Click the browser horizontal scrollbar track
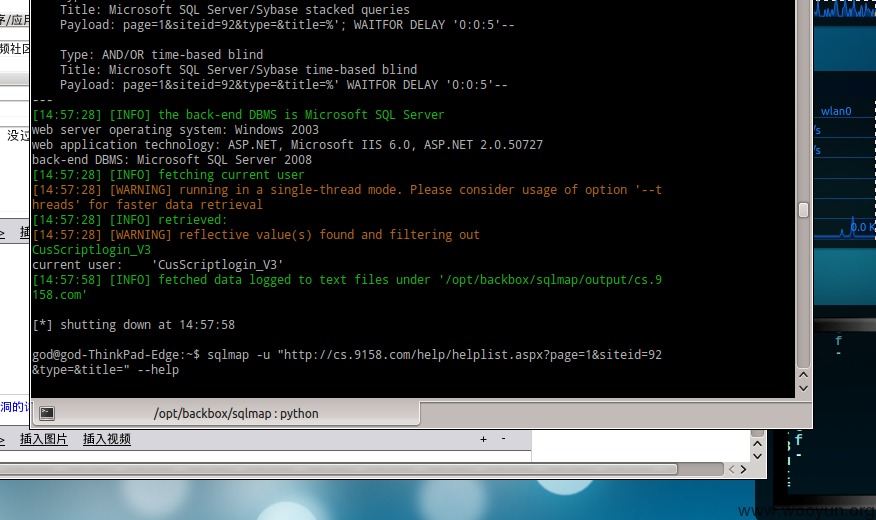The height and width of the screenshot is (520, 876). click(x=361, y=469)
